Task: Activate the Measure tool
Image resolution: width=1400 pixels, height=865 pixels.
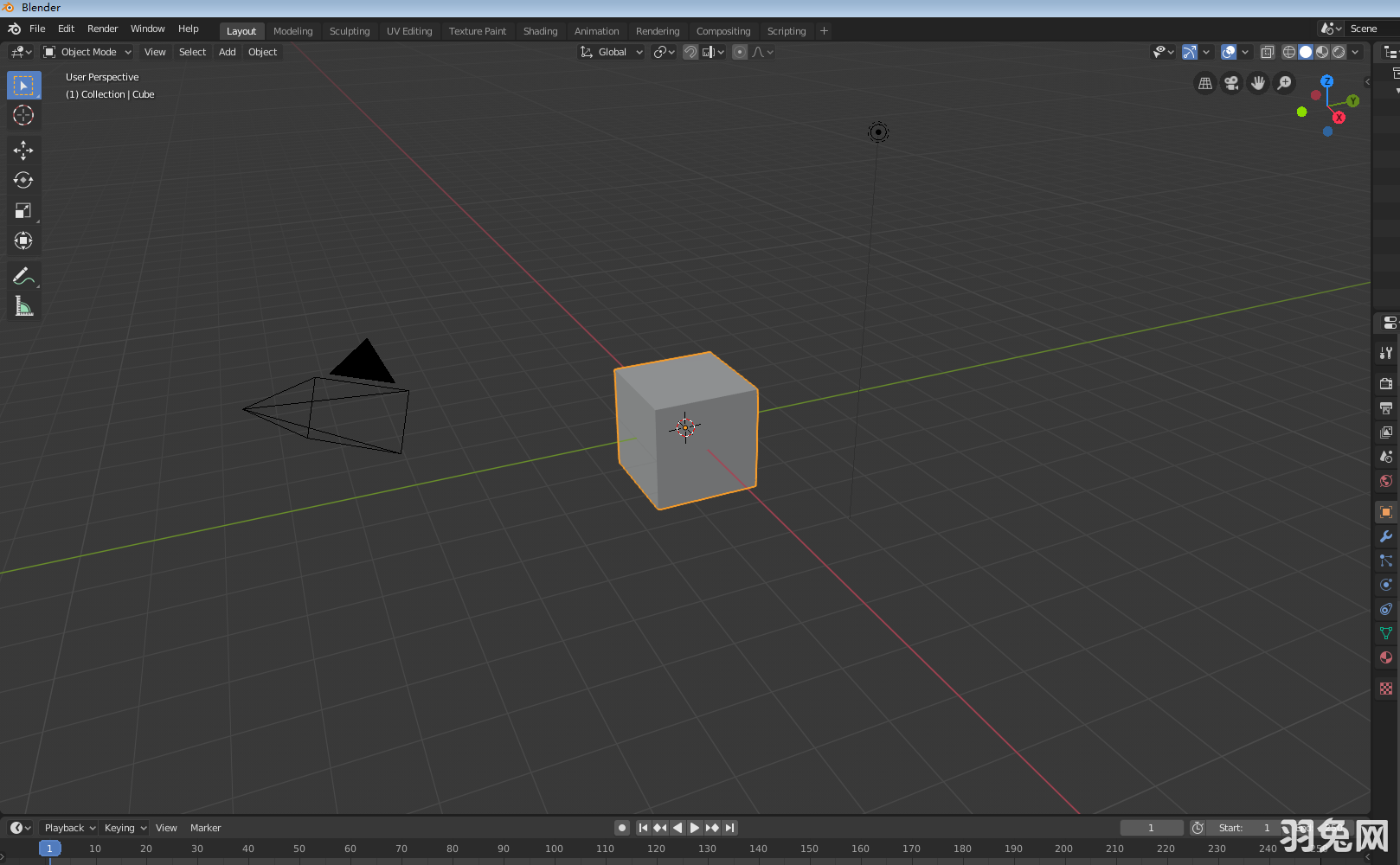Action: coord(23,305)
